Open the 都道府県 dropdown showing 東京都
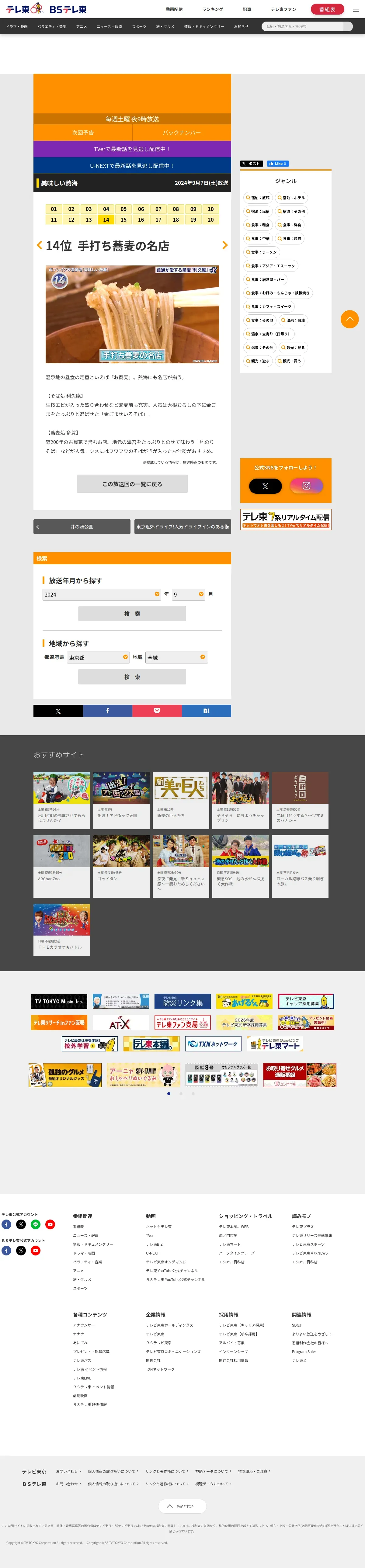Image resolution: width=365 pixels, height=1568 pixels. point(98,657)
